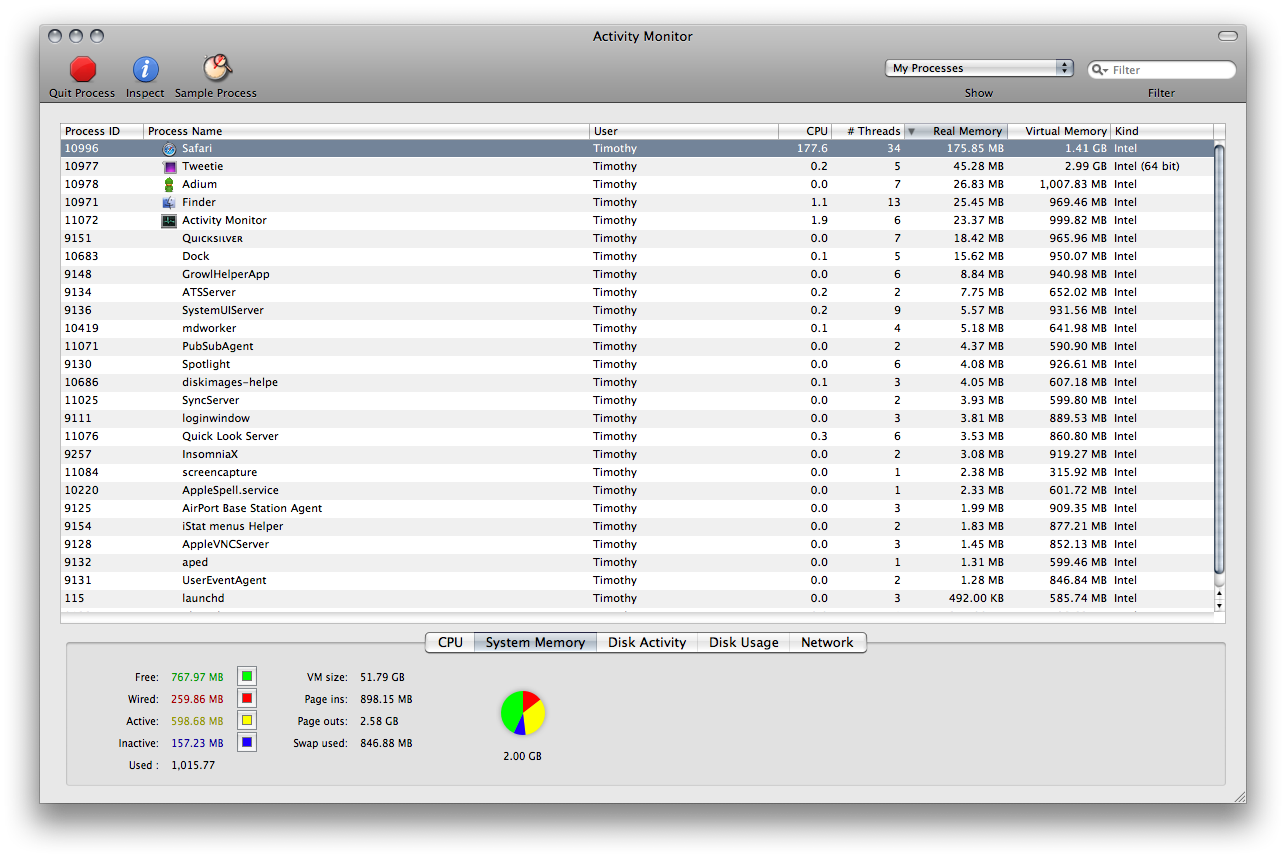1286x858 pixels.
Task: Select the Adium process icon
Action: point(169,184)
